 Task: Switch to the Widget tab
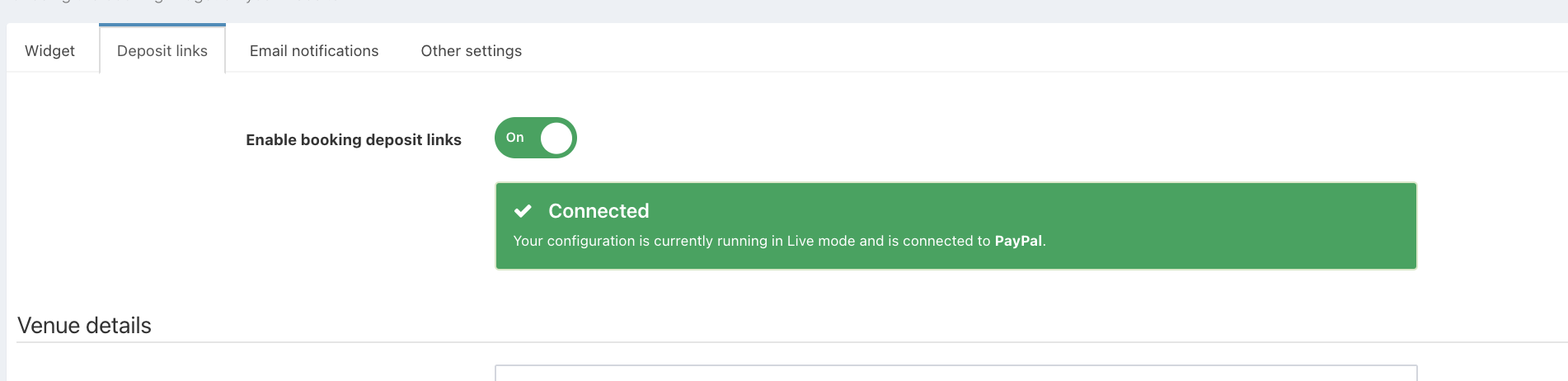click(x=49, y=51)
